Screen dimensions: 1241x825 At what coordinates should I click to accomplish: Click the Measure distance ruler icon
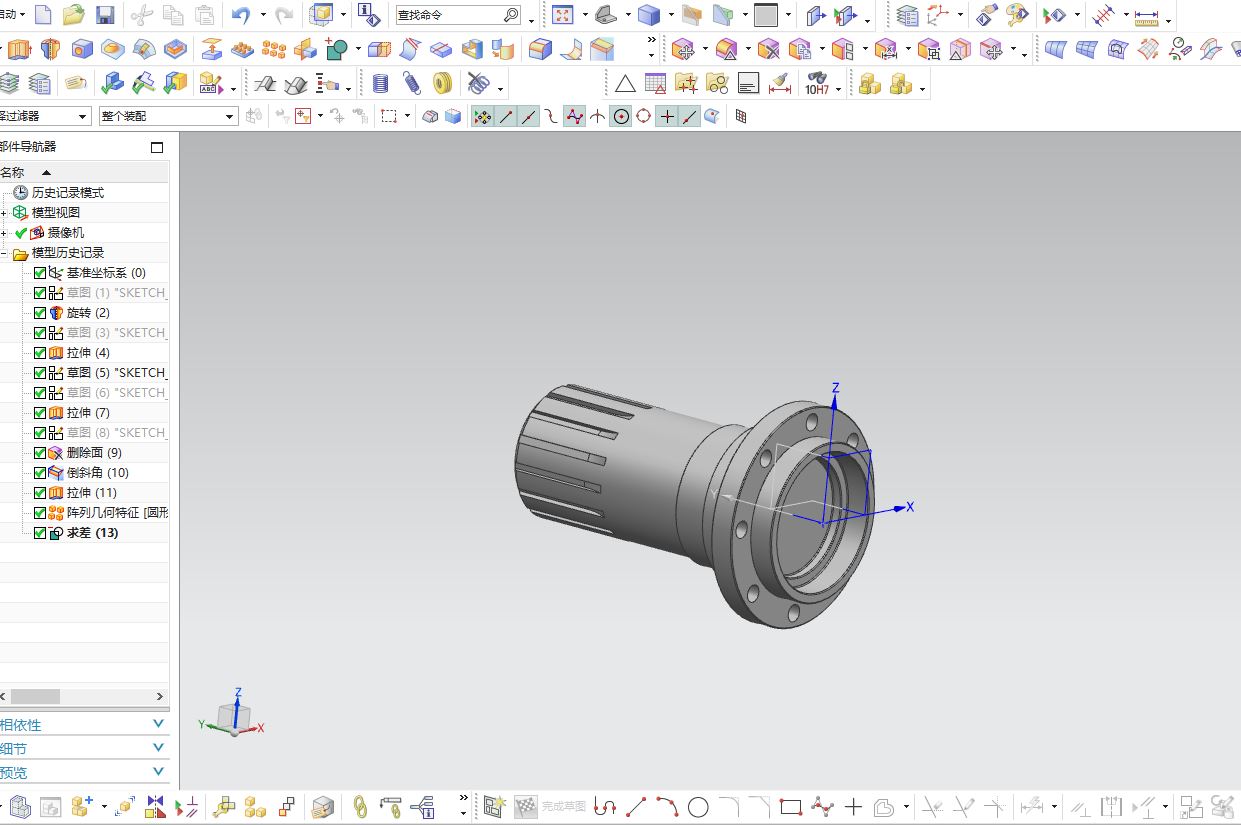pos(1146,15)
